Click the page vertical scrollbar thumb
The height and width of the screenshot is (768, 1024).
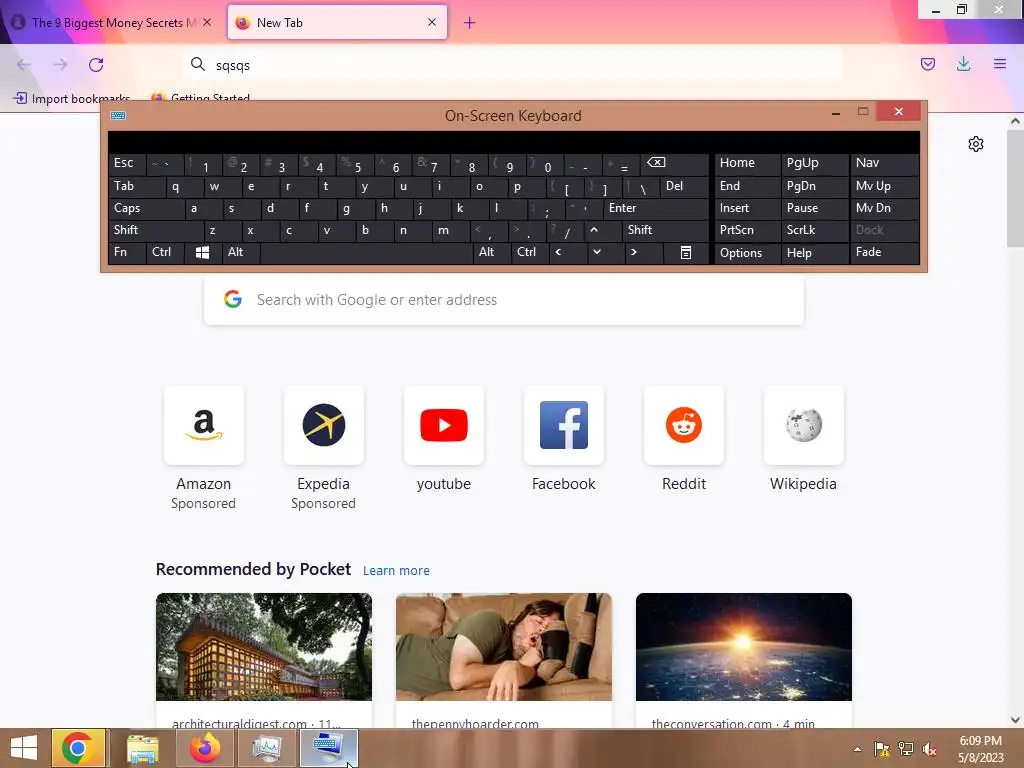tap(1015, 188)
